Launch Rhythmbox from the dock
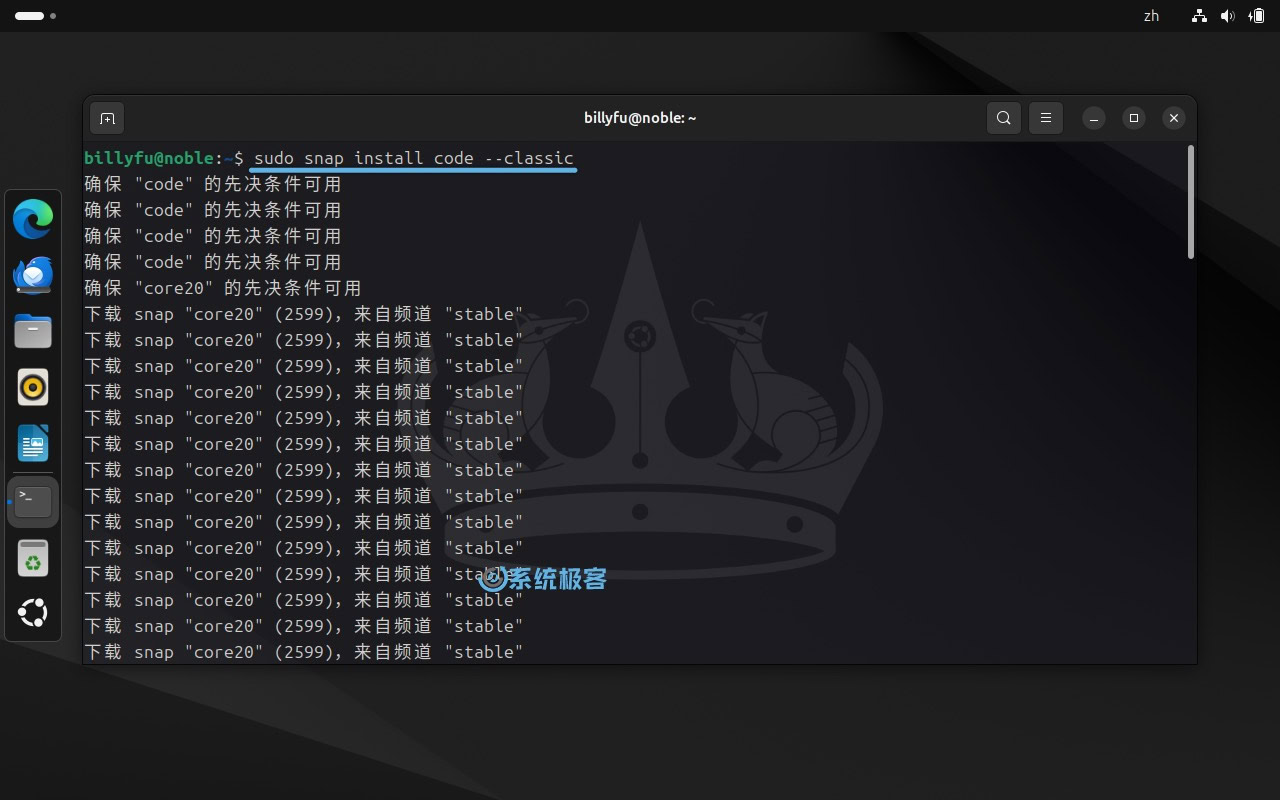This screenshot has width=1280, height=800. 33,387
